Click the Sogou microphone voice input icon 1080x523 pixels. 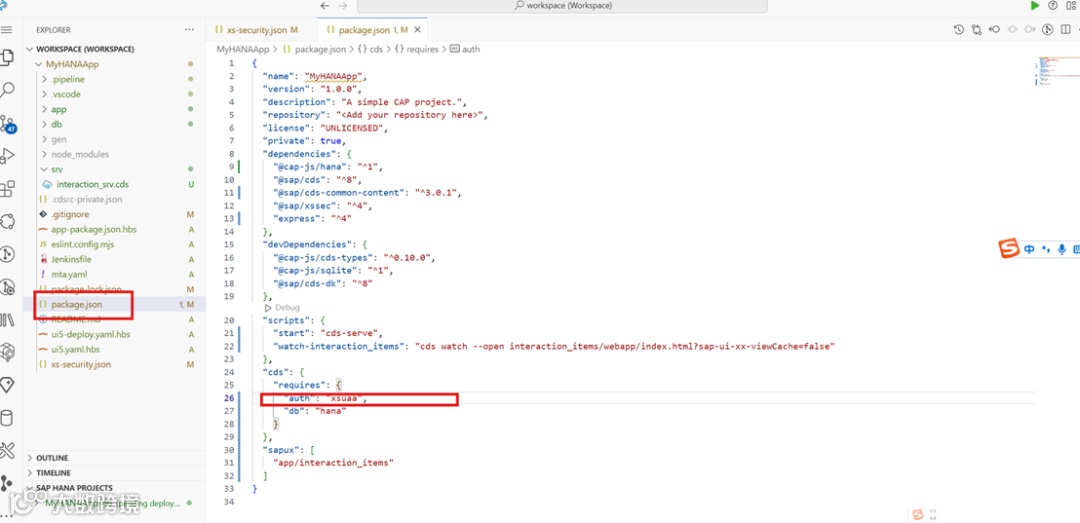pos(1061,249)
